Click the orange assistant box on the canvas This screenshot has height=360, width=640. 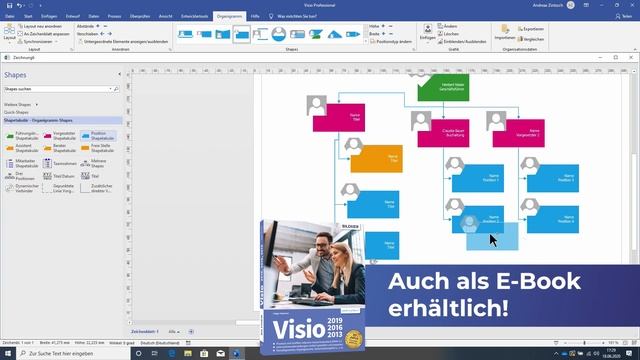(376, 159)
